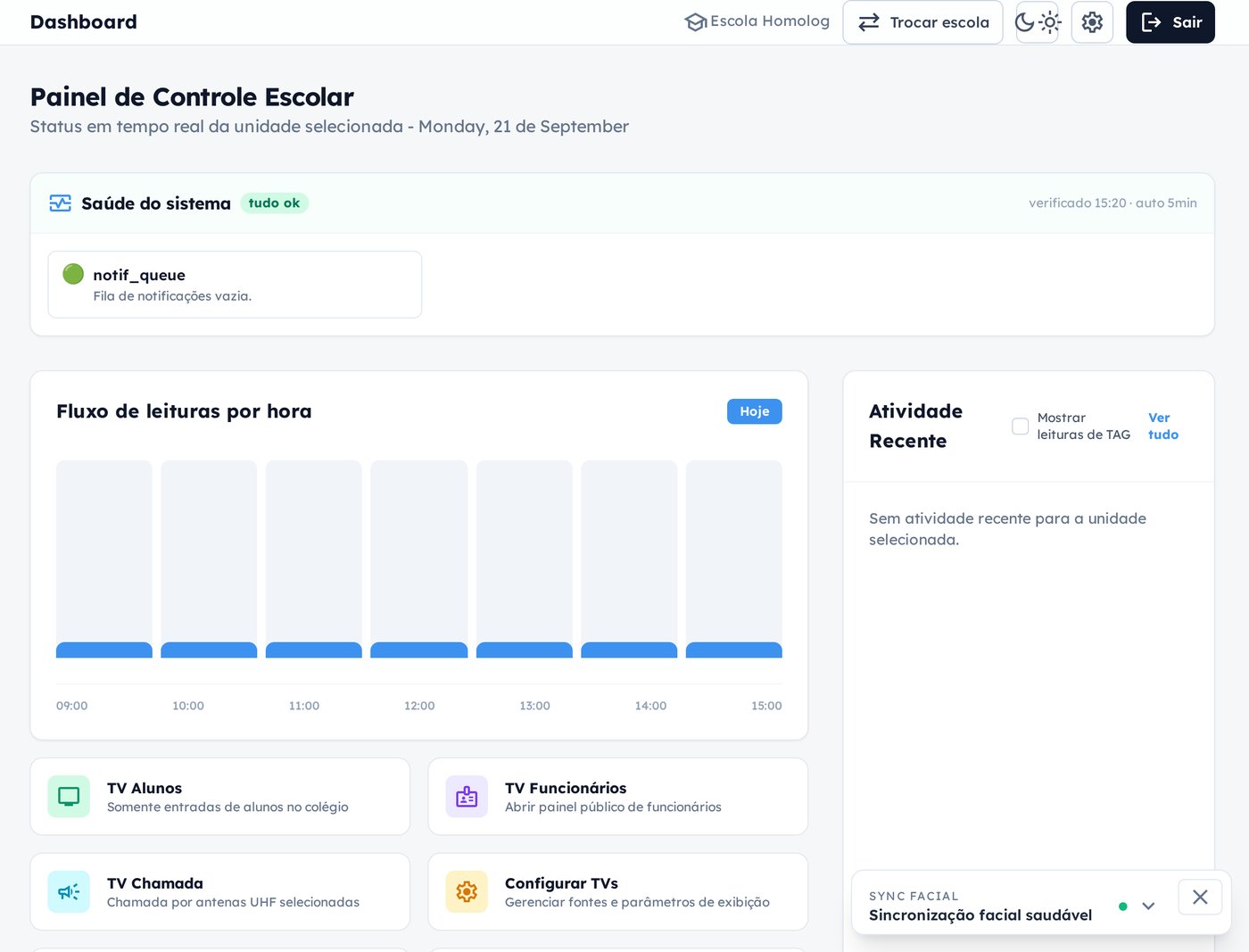Click the Sair logout button

(1170, 22)
